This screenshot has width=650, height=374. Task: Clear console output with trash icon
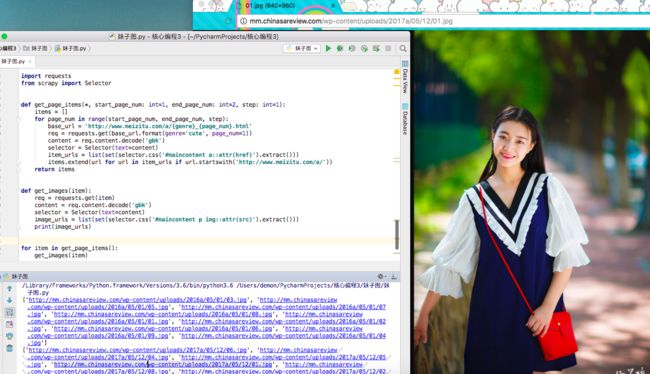pos(10,348)
